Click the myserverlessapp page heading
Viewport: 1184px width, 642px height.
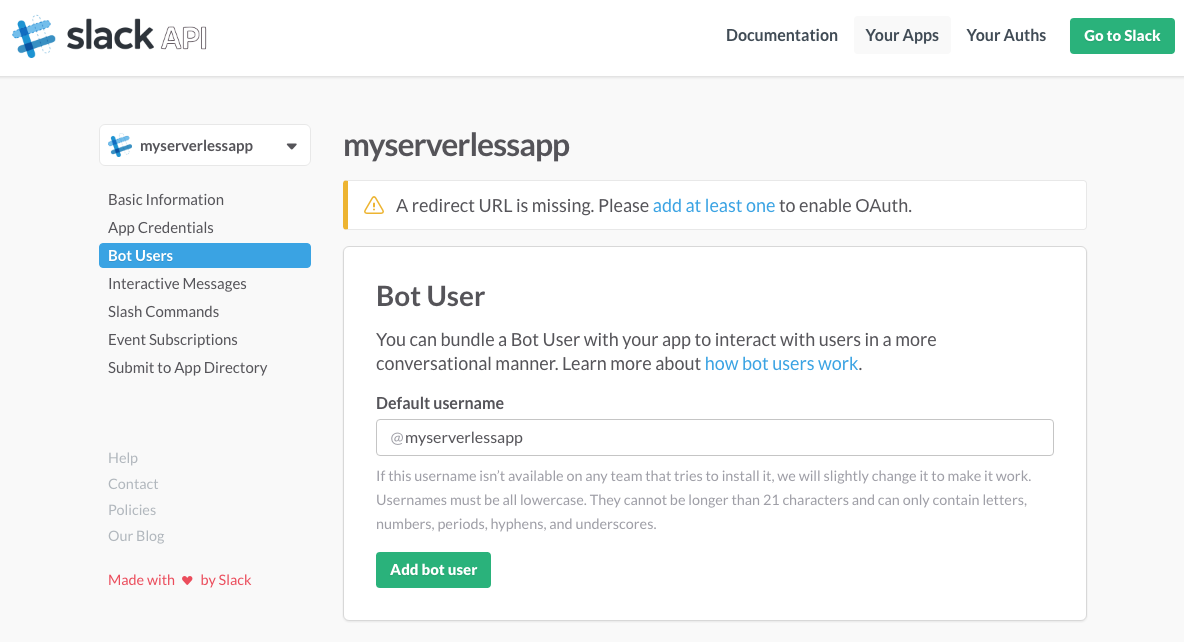point(456,145)
